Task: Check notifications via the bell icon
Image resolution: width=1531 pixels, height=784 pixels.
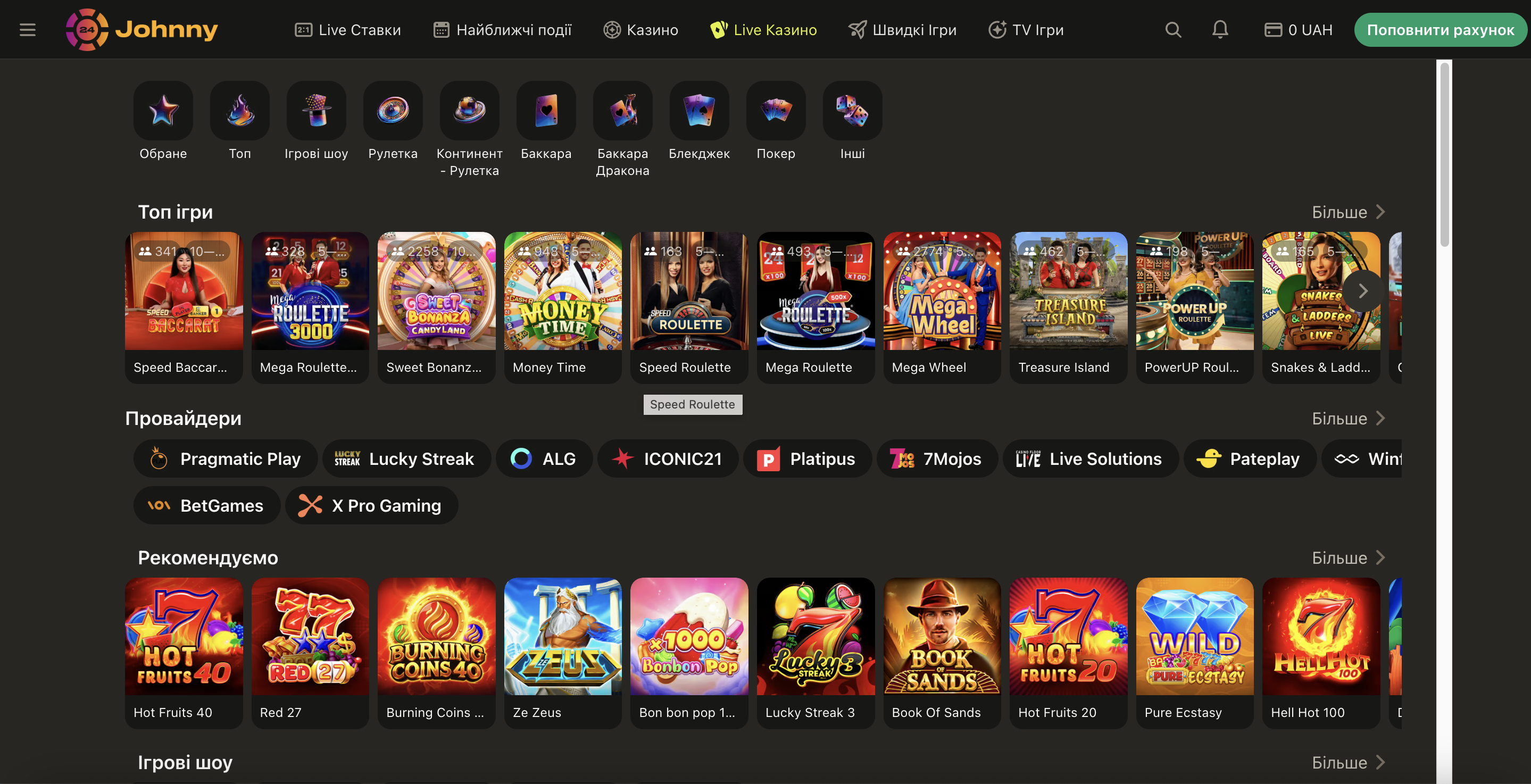Action: click(x=1220, y=29)
